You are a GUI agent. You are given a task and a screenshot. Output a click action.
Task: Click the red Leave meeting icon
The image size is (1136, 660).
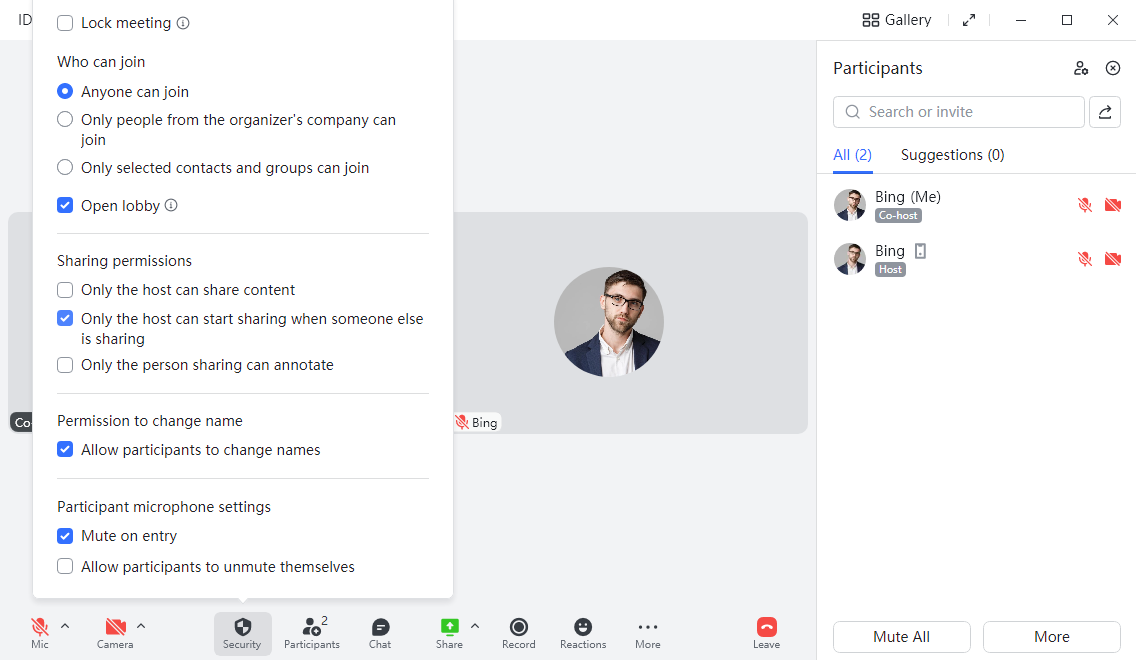point(767,627)
